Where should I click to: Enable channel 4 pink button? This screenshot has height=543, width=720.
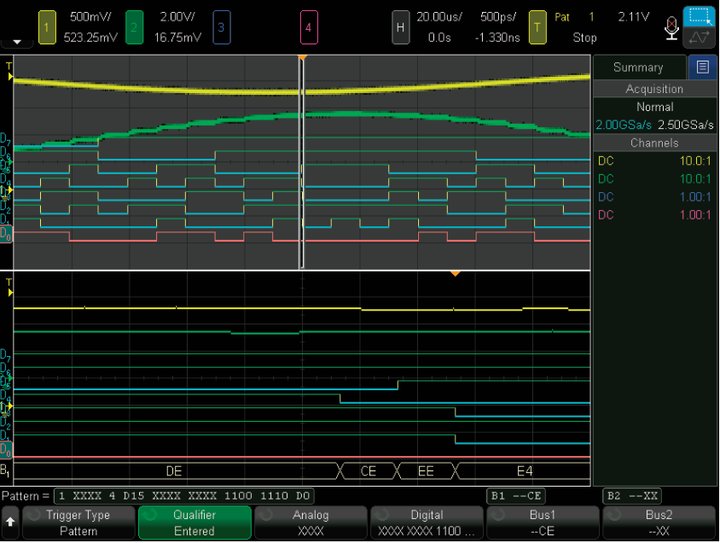tap(309, 28)
